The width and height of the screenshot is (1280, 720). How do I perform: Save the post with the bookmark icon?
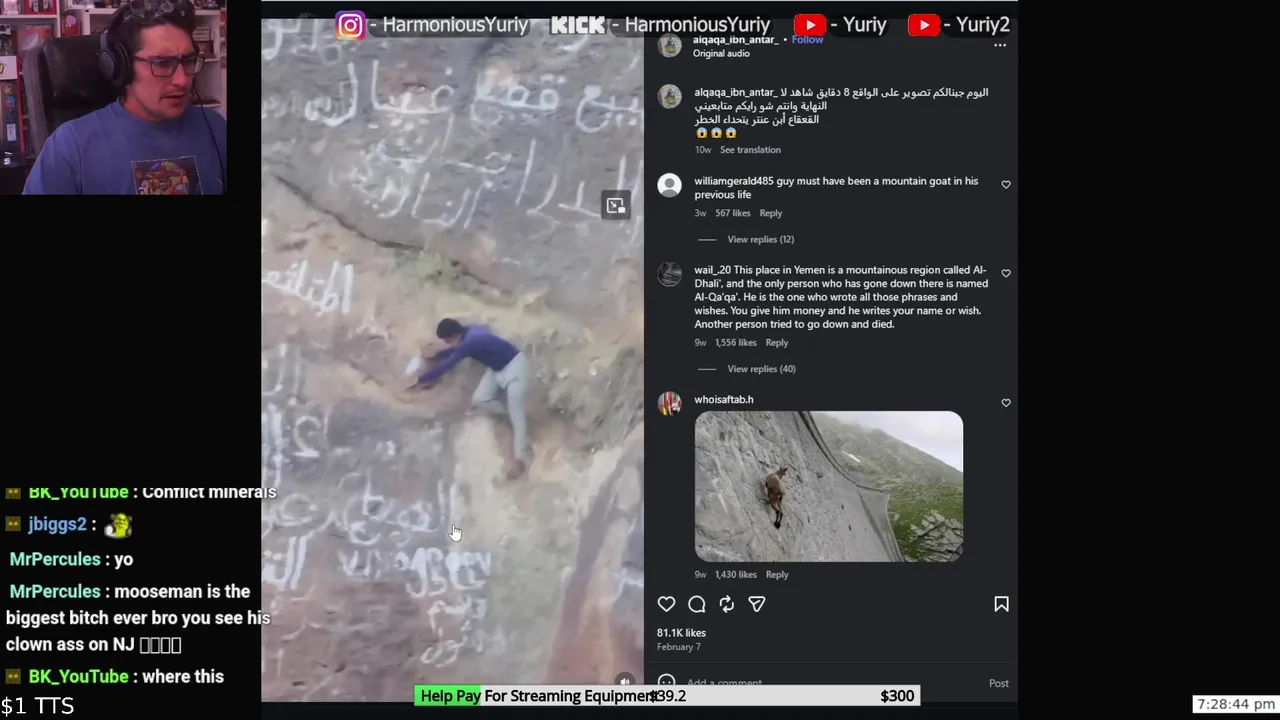pyautogui.click(x=1001, y=604)
